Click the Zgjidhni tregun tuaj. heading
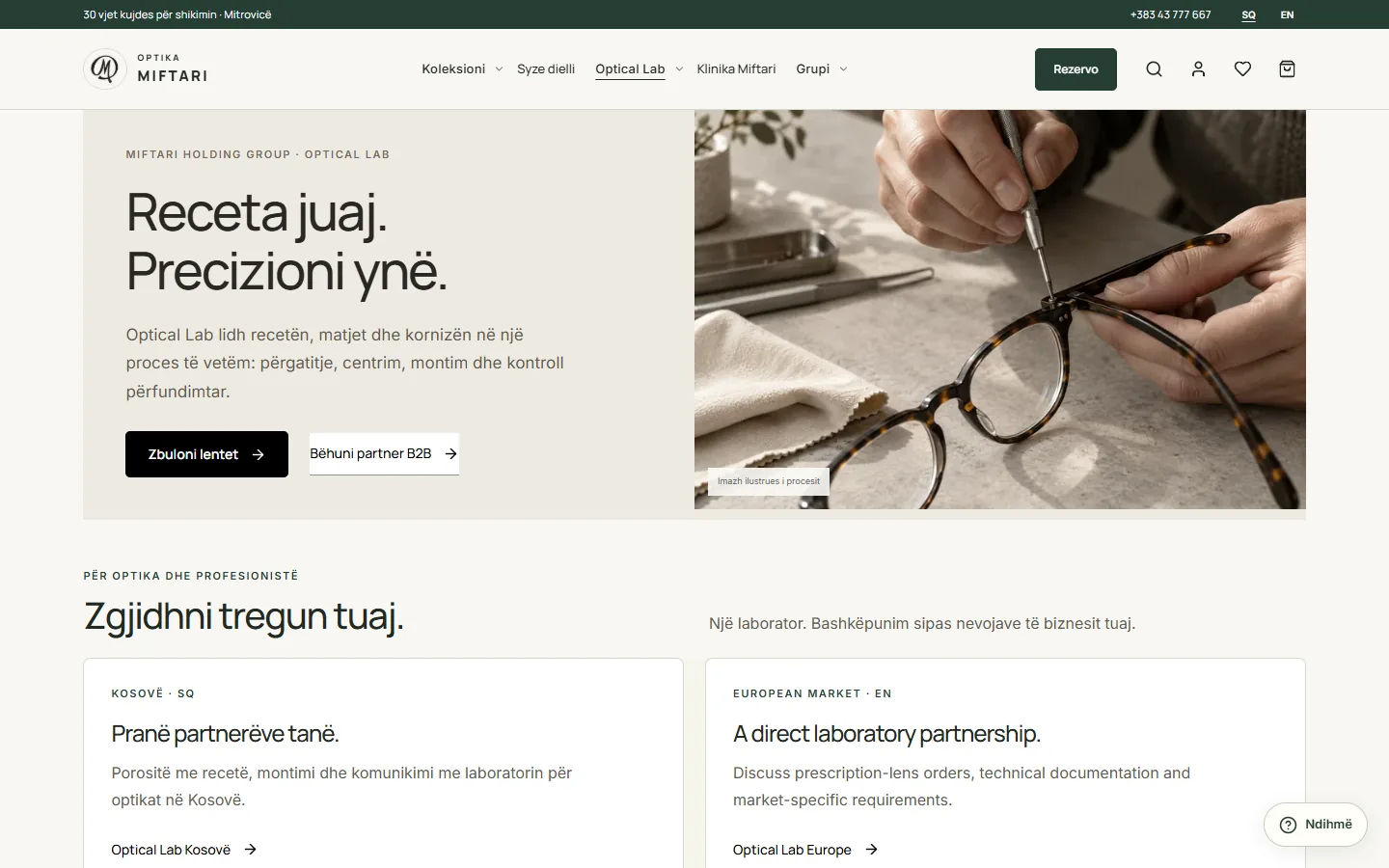 [244, 616]
